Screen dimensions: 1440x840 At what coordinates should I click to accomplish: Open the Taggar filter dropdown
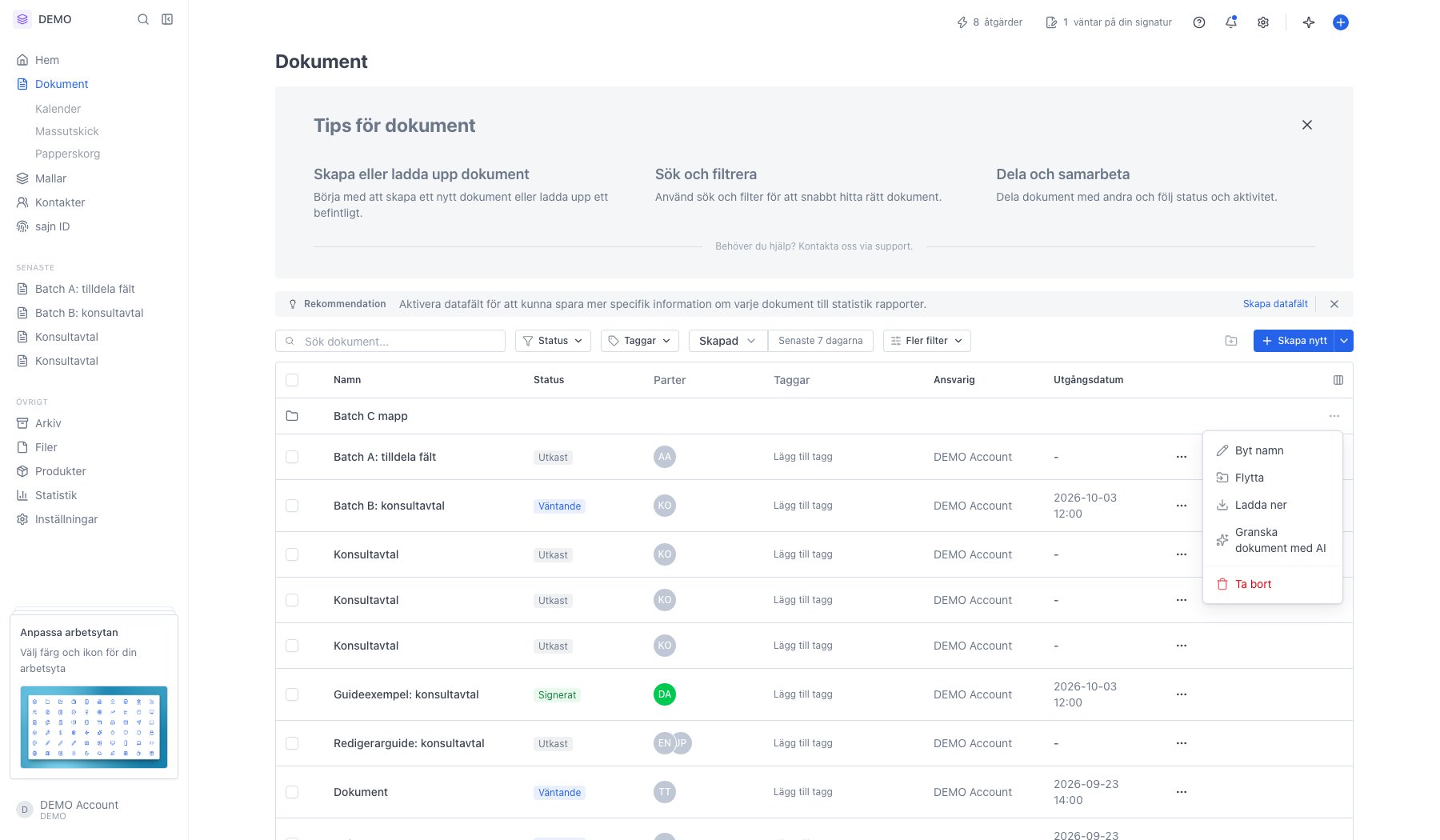point(640,341)
